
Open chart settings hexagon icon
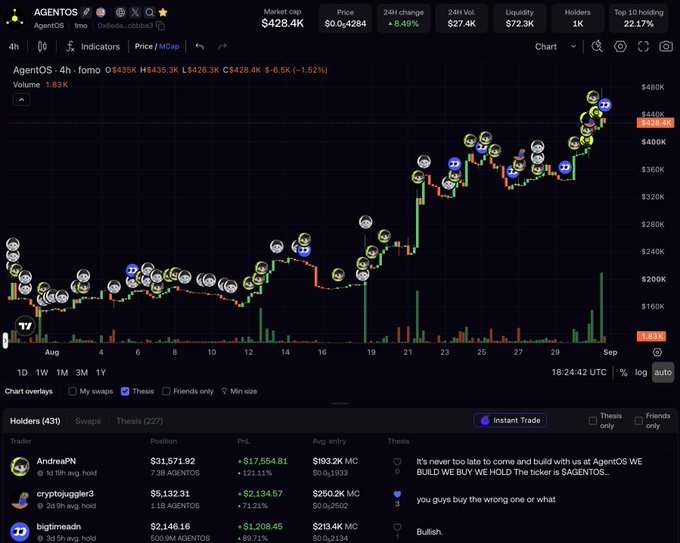(x=620, y=46)
